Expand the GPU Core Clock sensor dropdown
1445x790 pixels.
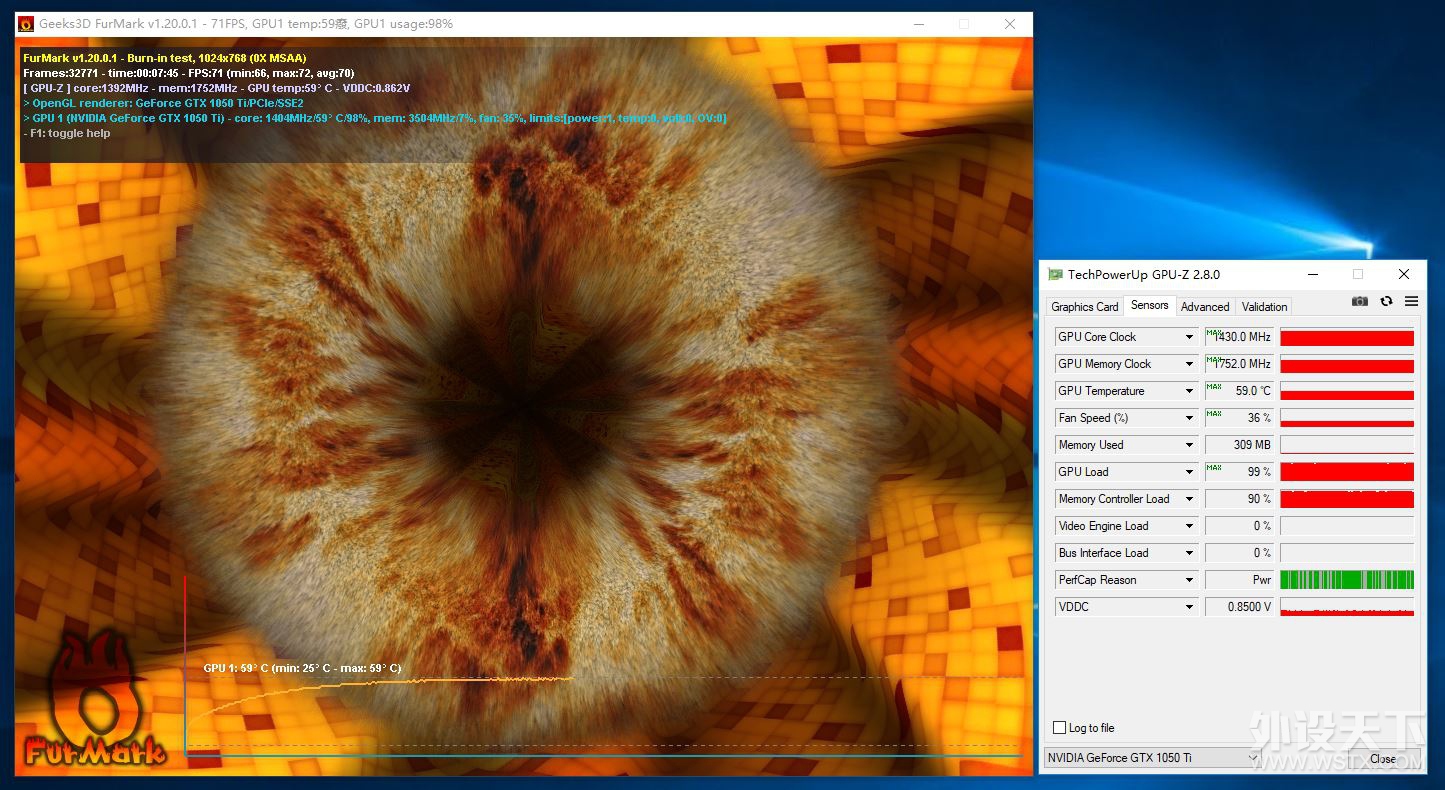(1189, 337)
